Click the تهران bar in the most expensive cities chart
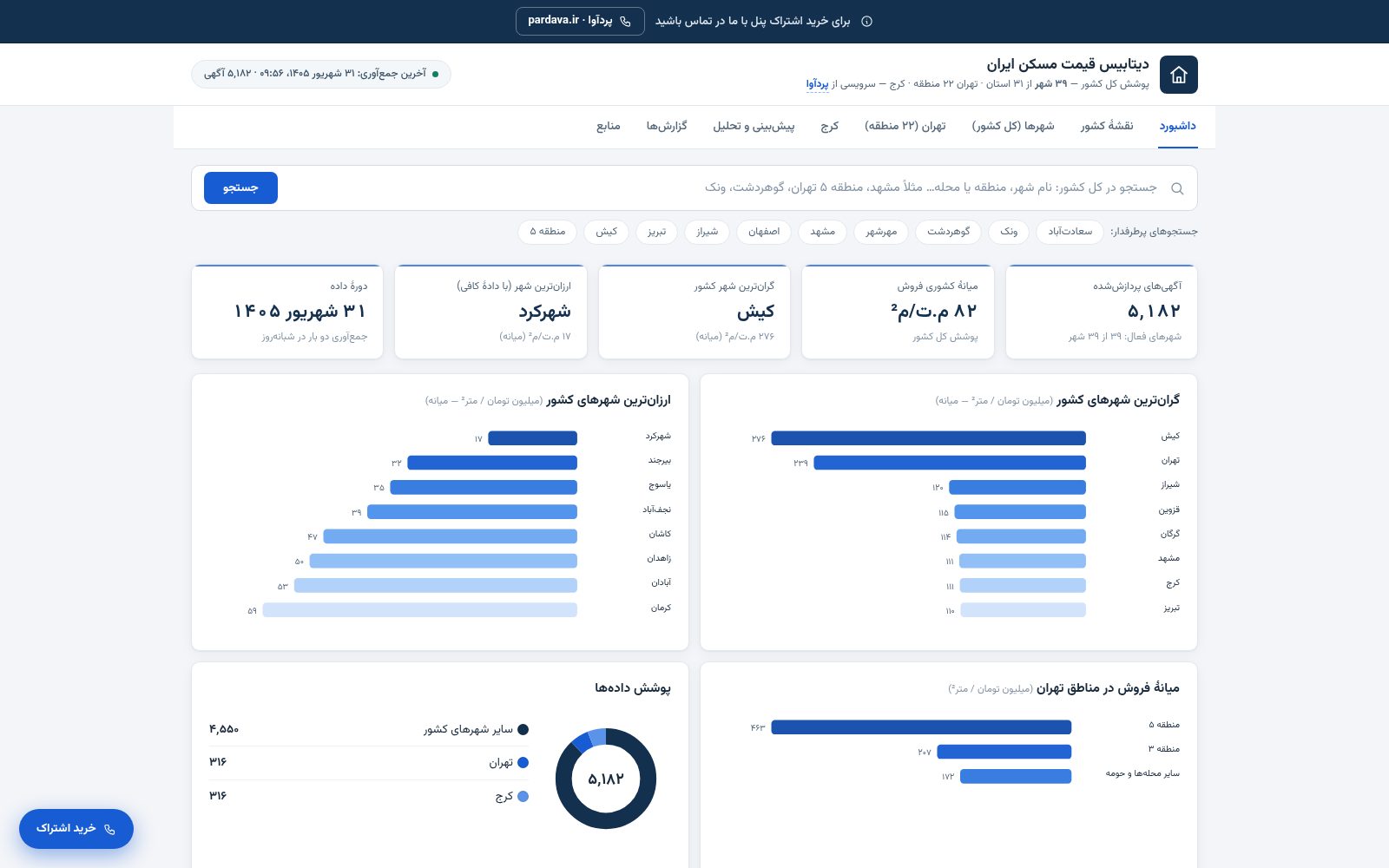The height and width of the screenshot is (868, 1389). coord(950,463)
